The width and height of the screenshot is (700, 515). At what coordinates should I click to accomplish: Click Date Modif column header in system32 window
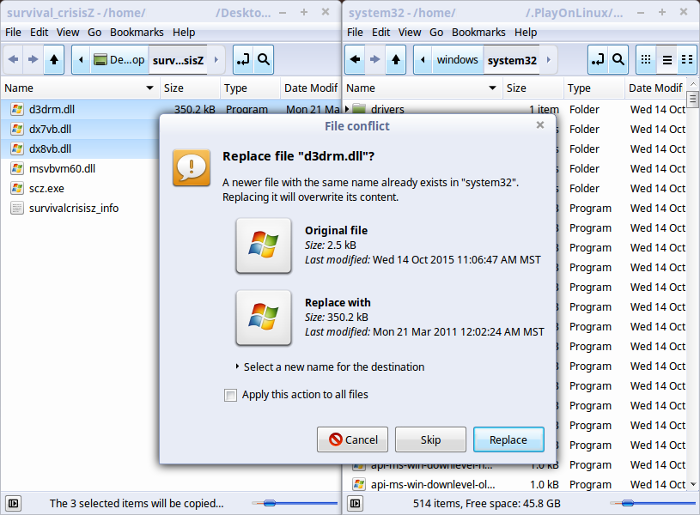pyautogui.click(x=655, y=88)
